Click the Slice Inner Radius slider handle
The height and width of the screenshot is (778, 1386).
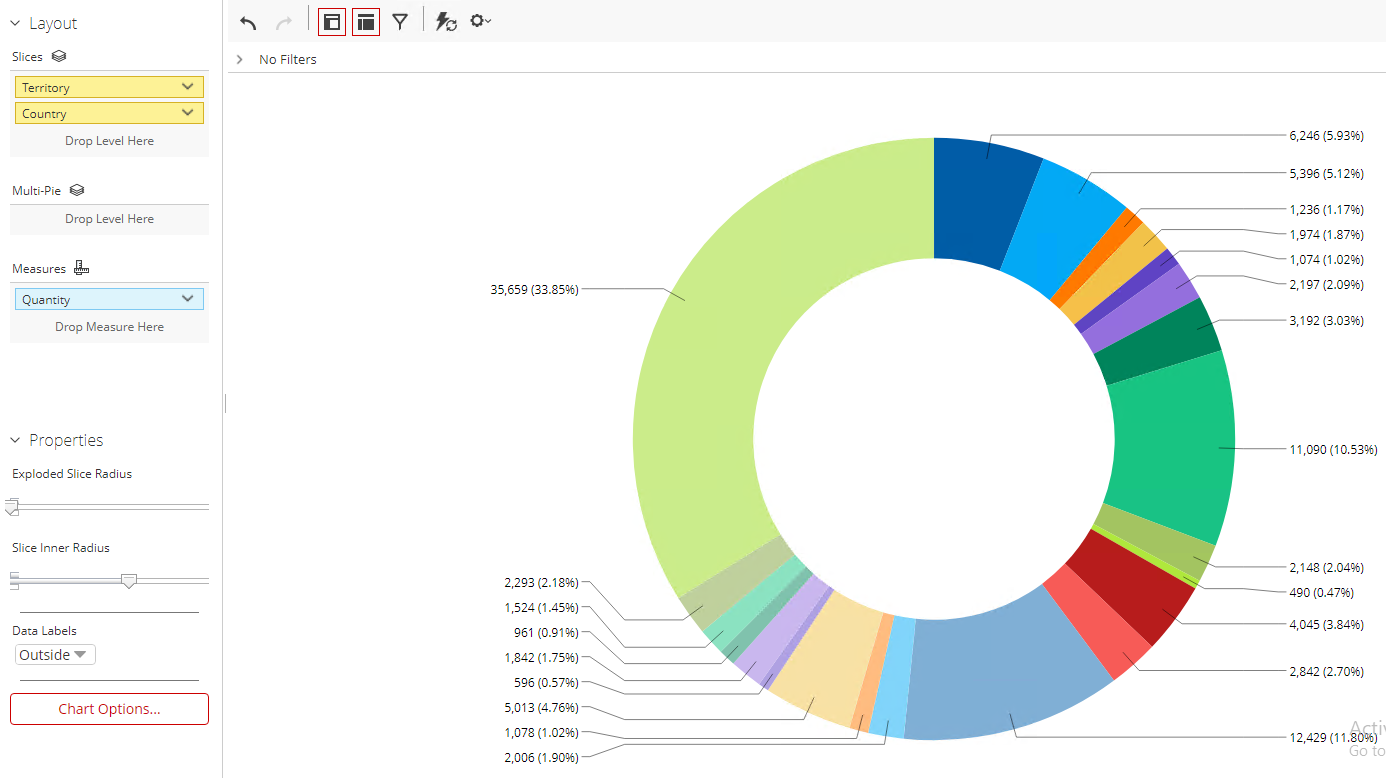pos(129,580)
